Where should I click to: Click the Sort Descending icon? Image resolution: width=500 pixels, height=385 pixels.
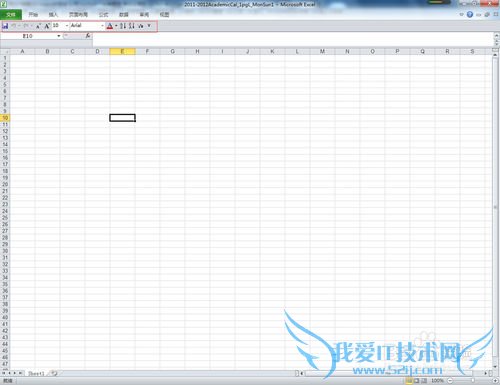tap(132, 26)
